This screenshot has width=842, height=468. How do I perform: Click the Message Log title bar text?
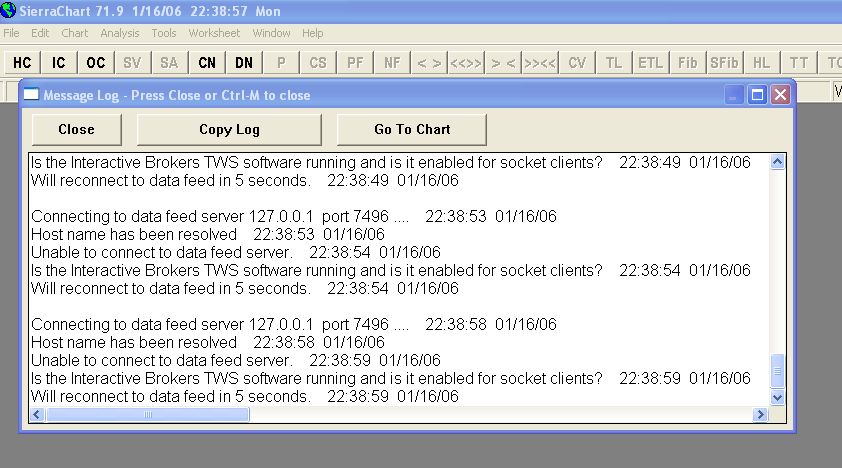tap(177, 95)
